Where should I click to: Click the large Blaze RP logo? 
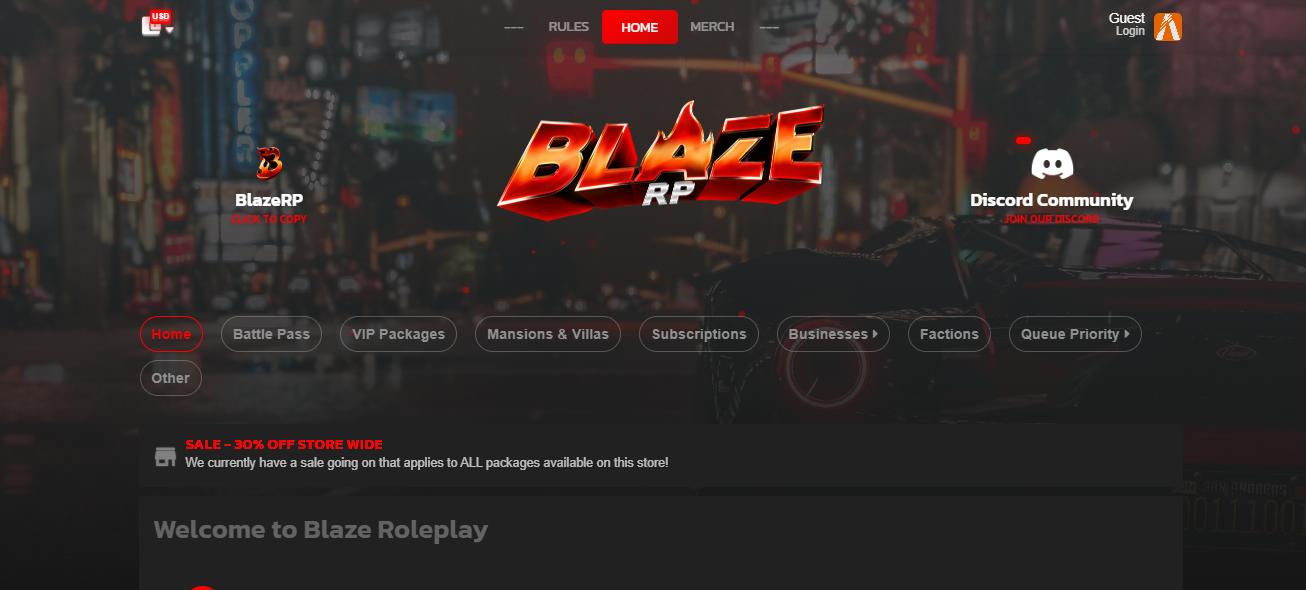pos(661,159)
